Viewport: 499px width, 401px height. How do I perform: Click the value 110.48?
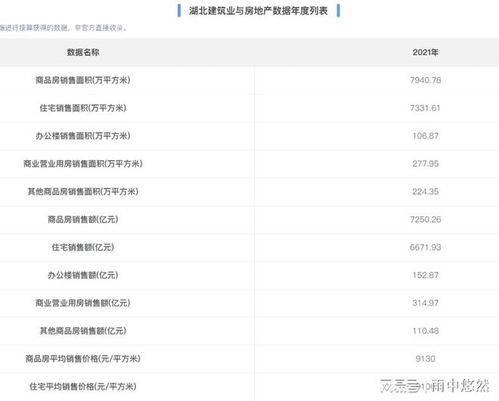click(425, 331)
